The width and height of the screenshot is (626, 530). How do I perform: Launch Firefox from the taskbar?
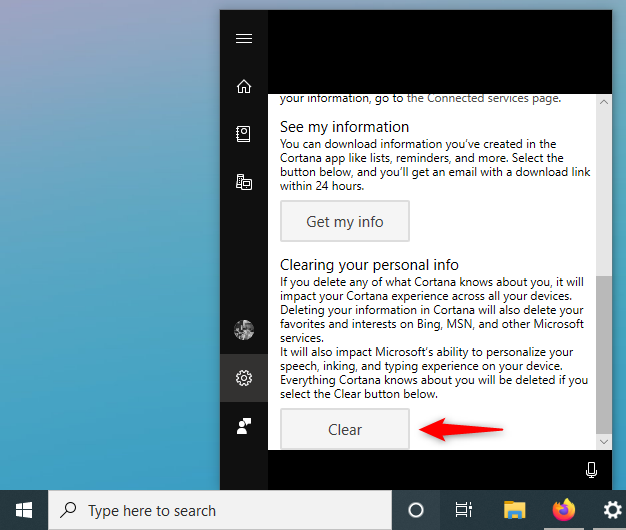pos(563,510)
